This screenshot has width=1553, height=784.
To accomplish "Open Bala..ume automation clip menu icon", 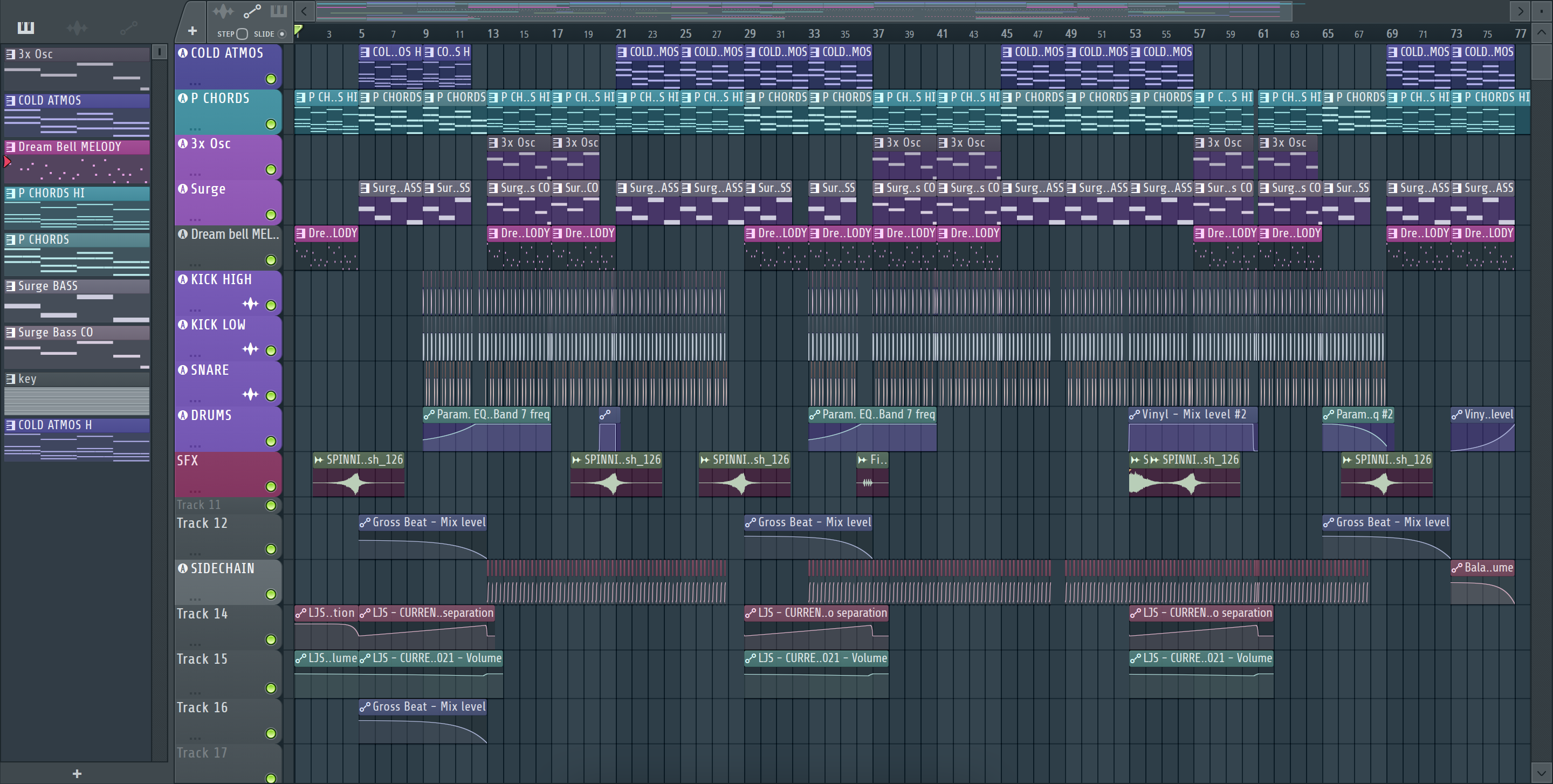I will coord(1456,568).
